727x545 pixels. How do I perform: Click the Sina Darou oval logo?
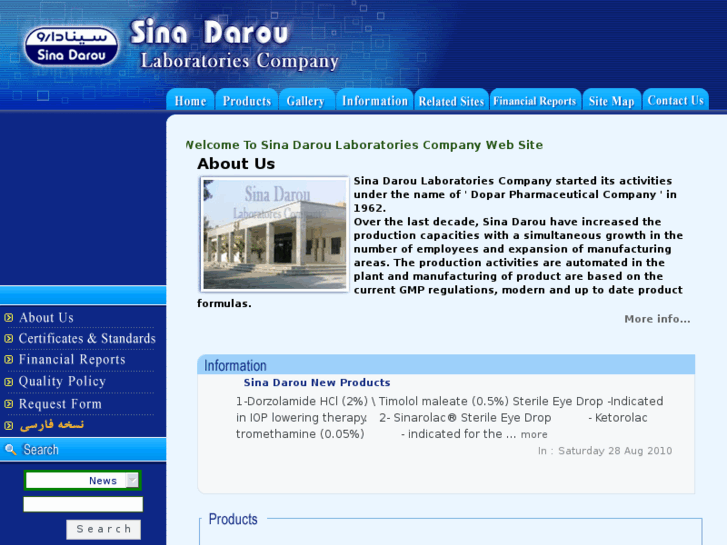[71, 46]
